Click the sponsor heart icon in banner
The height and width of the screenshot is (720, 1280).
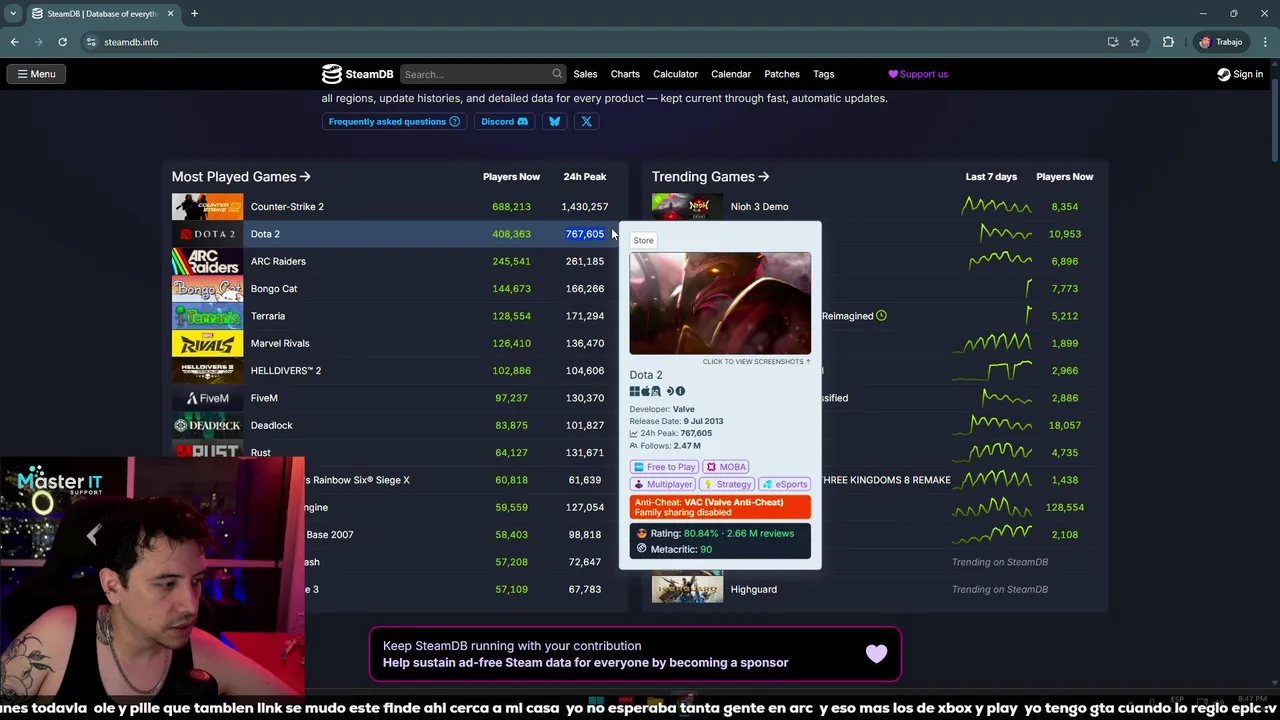point(876,654)
